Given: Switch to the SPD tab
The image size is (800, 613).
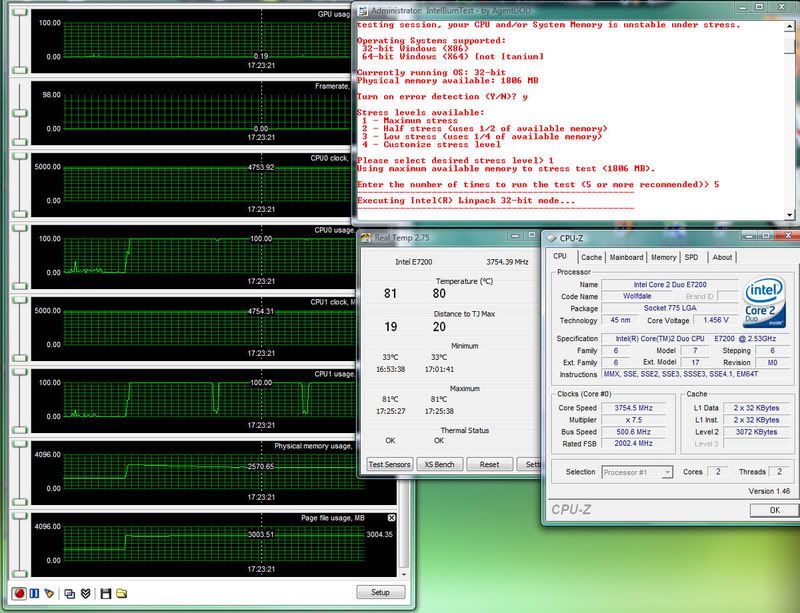Looking at the screenshot, I should click(x=691, y=257).
